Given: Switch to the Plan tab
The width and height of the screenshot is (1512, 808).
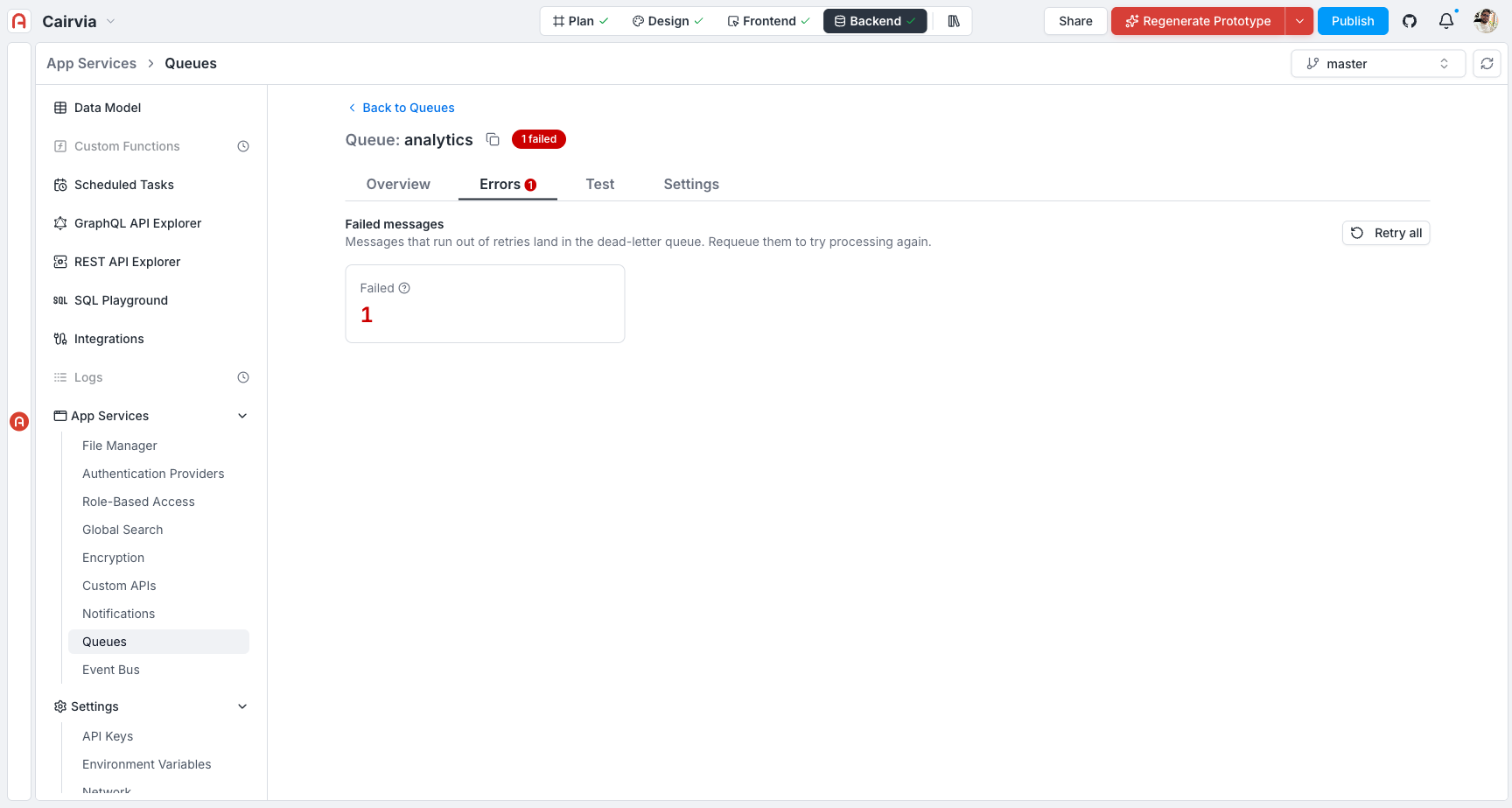Looking at the screenshot, I should [581, 21].
